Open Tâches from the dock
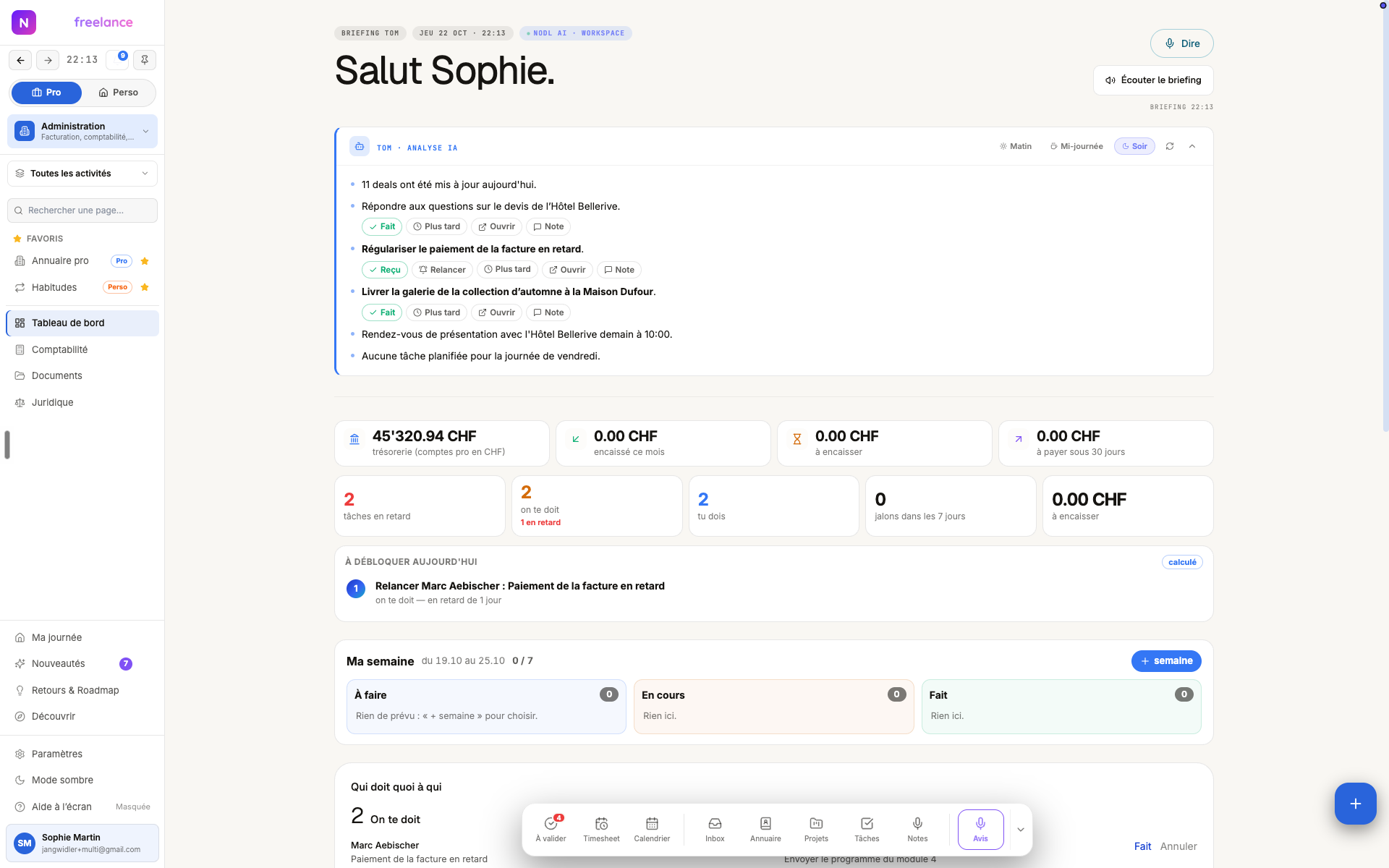The height and width of the screenshot is (868, 1389). [x=867, y=829]
